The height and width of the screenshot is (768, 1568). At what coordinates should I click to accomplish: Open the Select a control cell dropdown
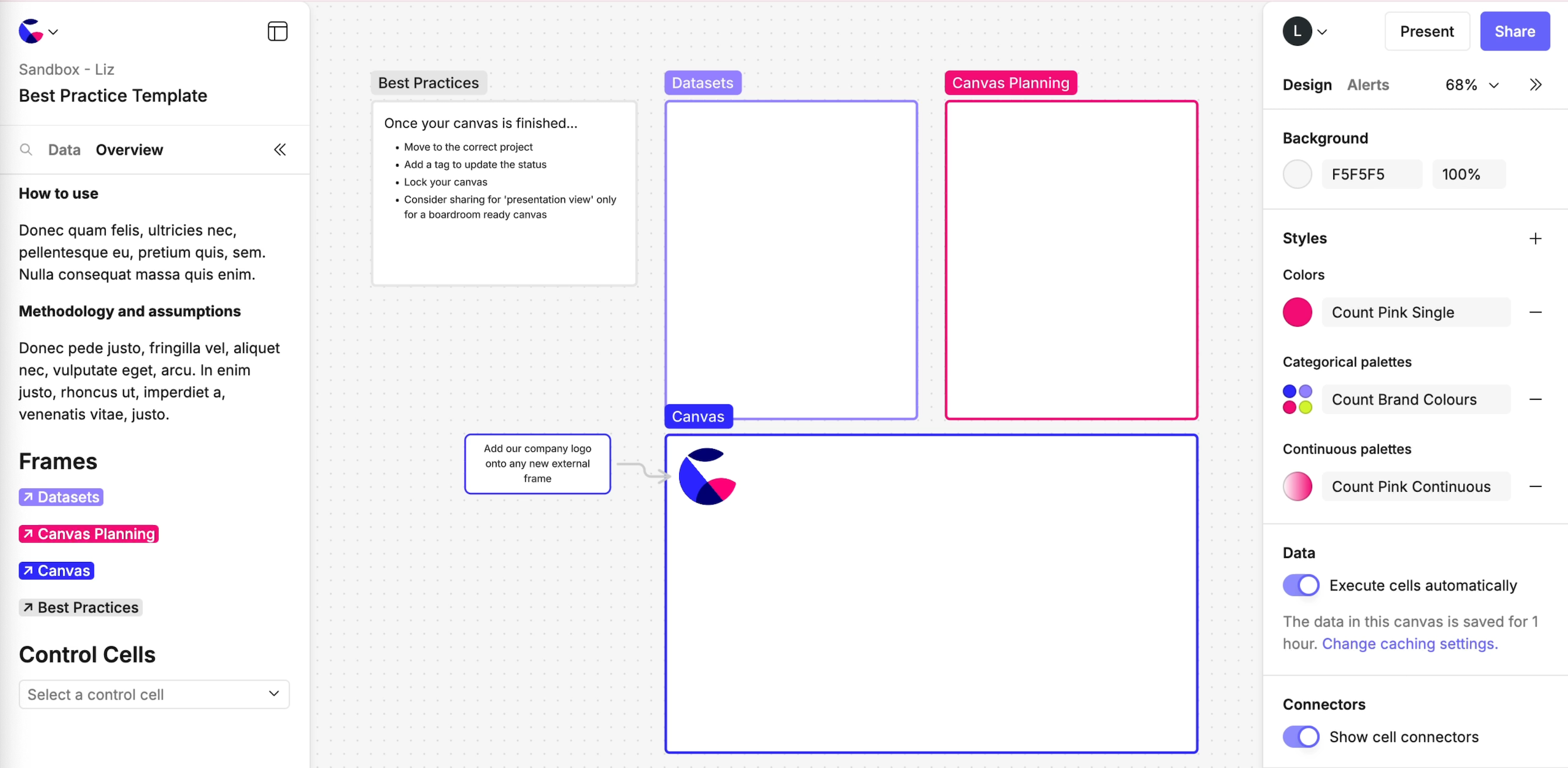coord(154,694)
